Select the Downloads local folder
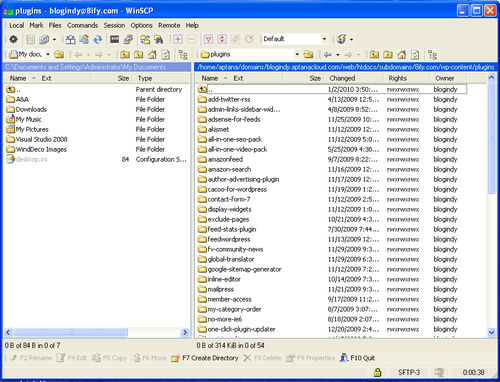500x382 pixels. point(27,109)
